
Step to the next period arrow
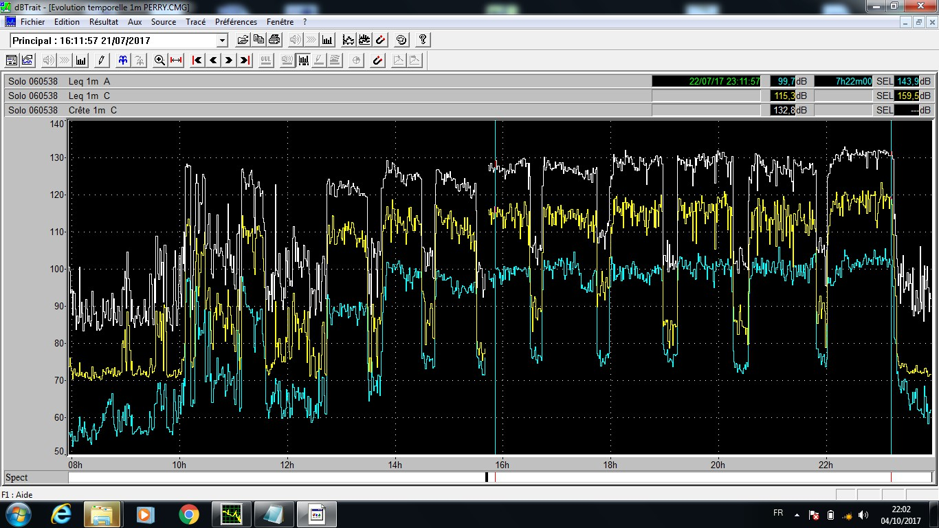click(x=229, y=60)
